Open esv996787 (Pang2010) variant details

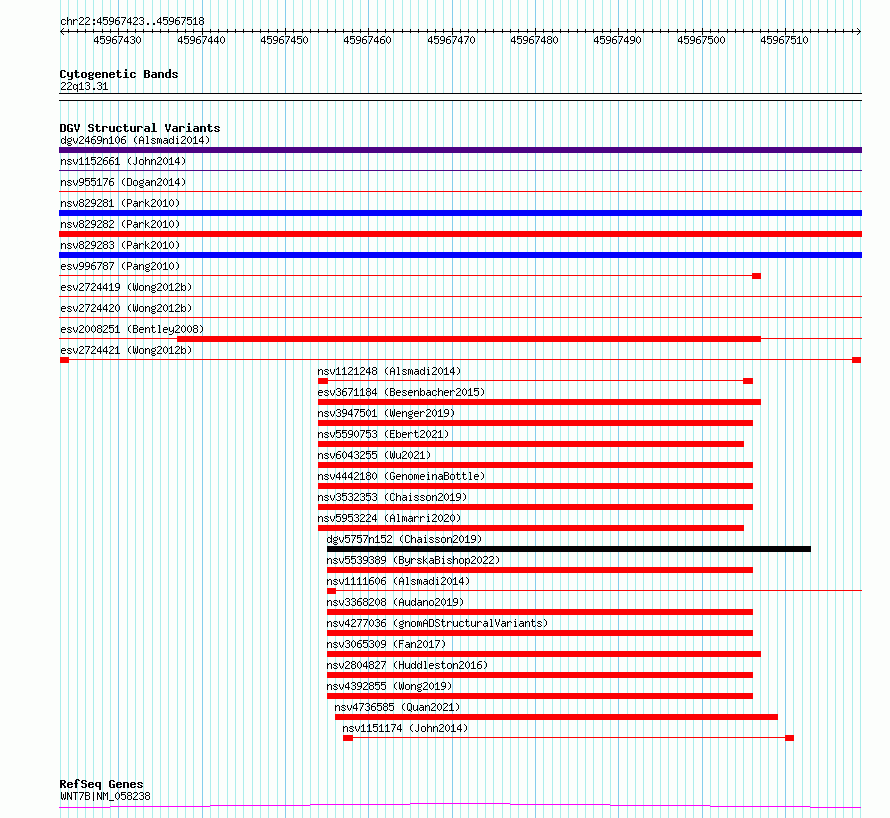120,266
